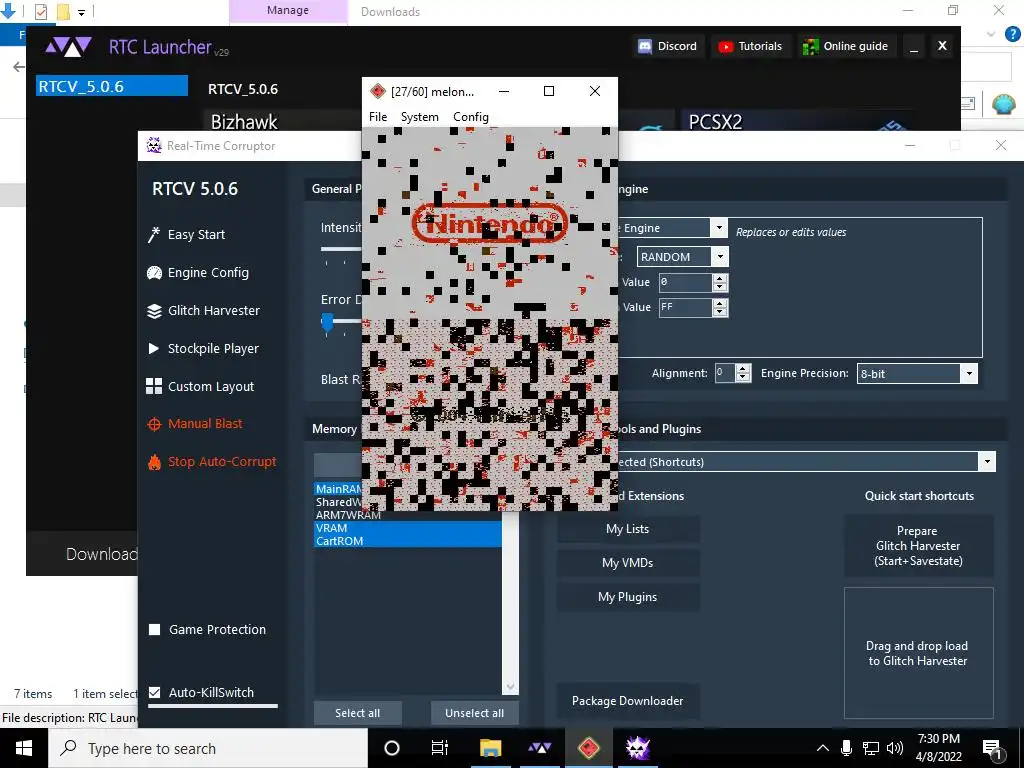Open Engine Config gauge icon

pyautogui.click(x=154, y=273)
